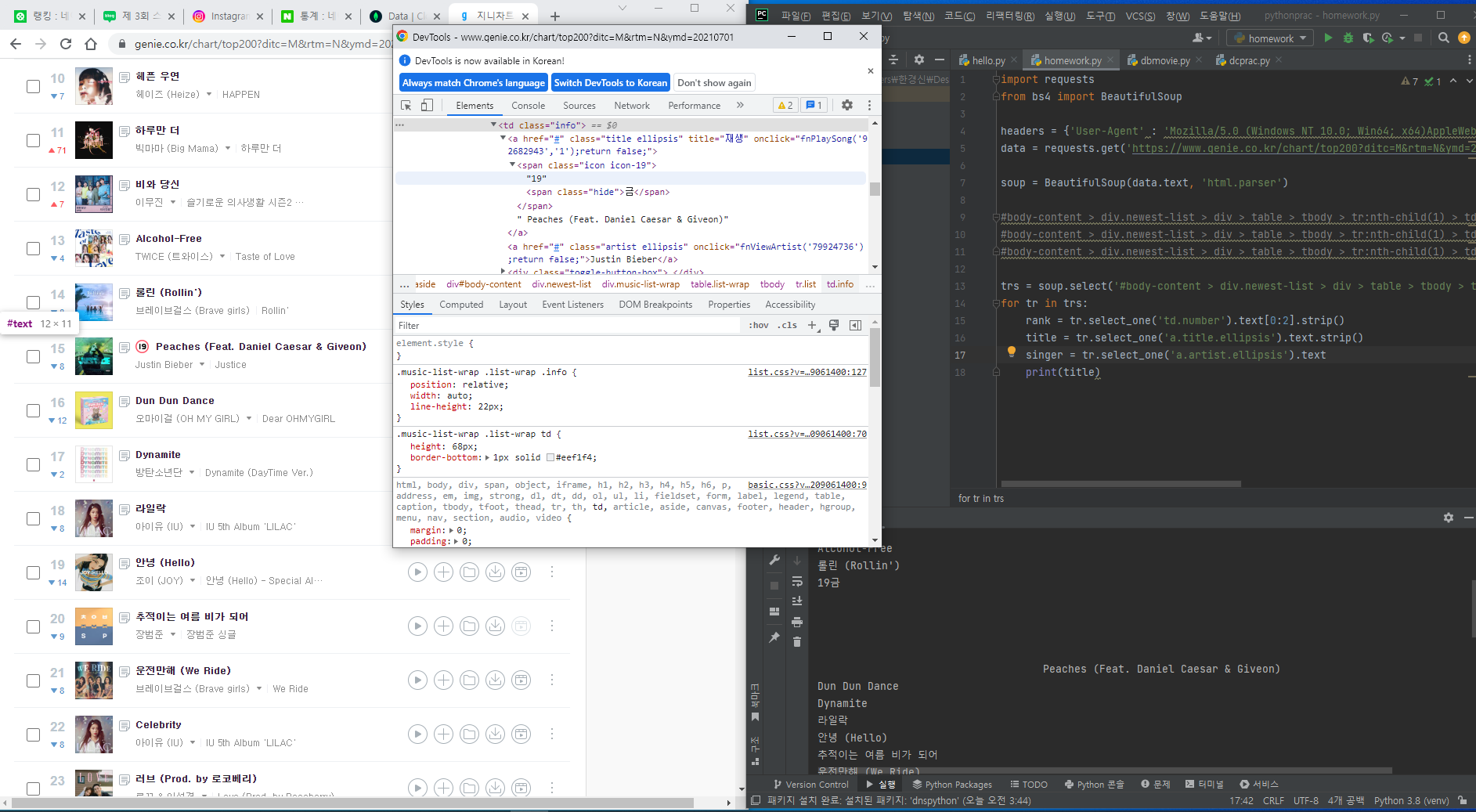This screenshot has width=1476, height=812.
Task: Open the run tool window settings gear
Action: click(1449, 518)
